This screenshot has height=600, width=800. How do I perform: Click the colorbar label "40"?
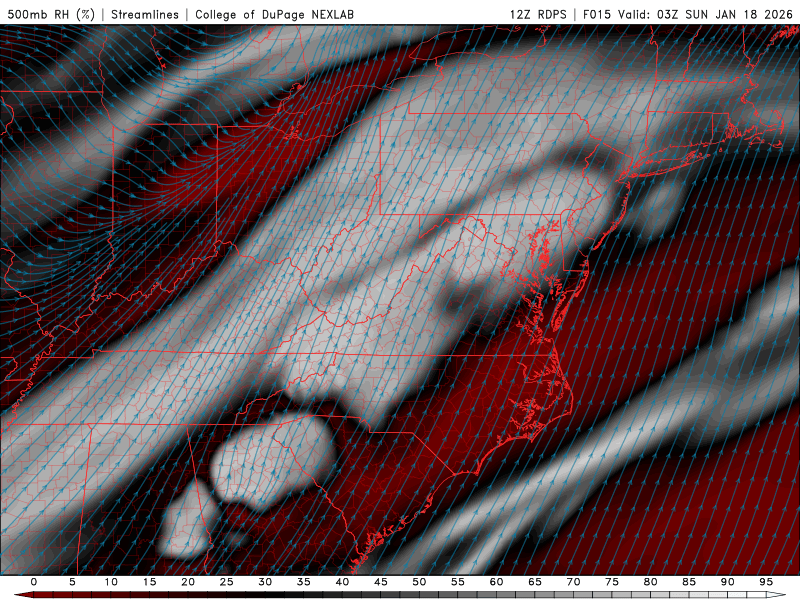point(342,582)
